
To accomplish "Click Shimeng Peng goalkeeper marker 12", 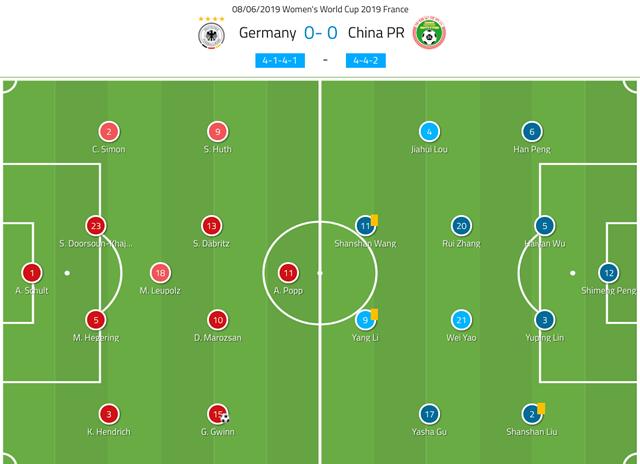I will tap(607, 272).
